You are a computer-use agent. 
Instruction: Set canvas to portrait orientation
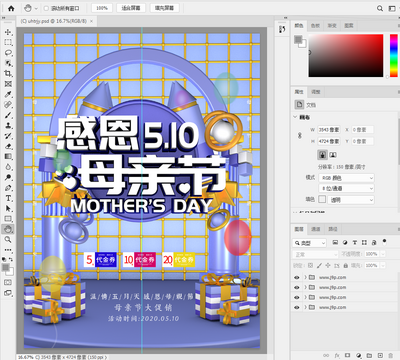click(322, 155)
